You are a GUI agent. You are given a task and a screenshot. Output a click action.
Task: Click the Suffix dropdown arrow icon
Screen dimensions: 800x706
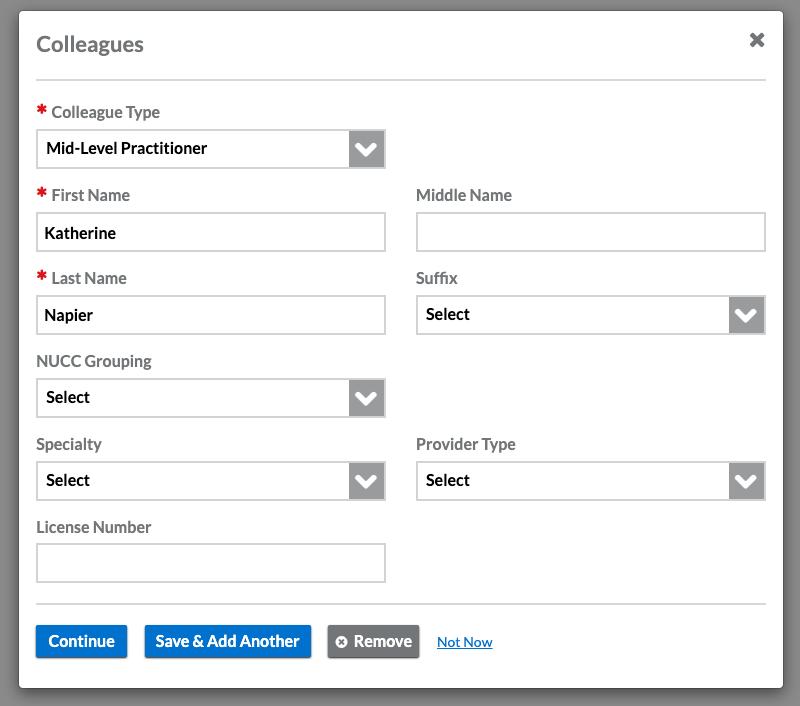[x=747, y=315]
